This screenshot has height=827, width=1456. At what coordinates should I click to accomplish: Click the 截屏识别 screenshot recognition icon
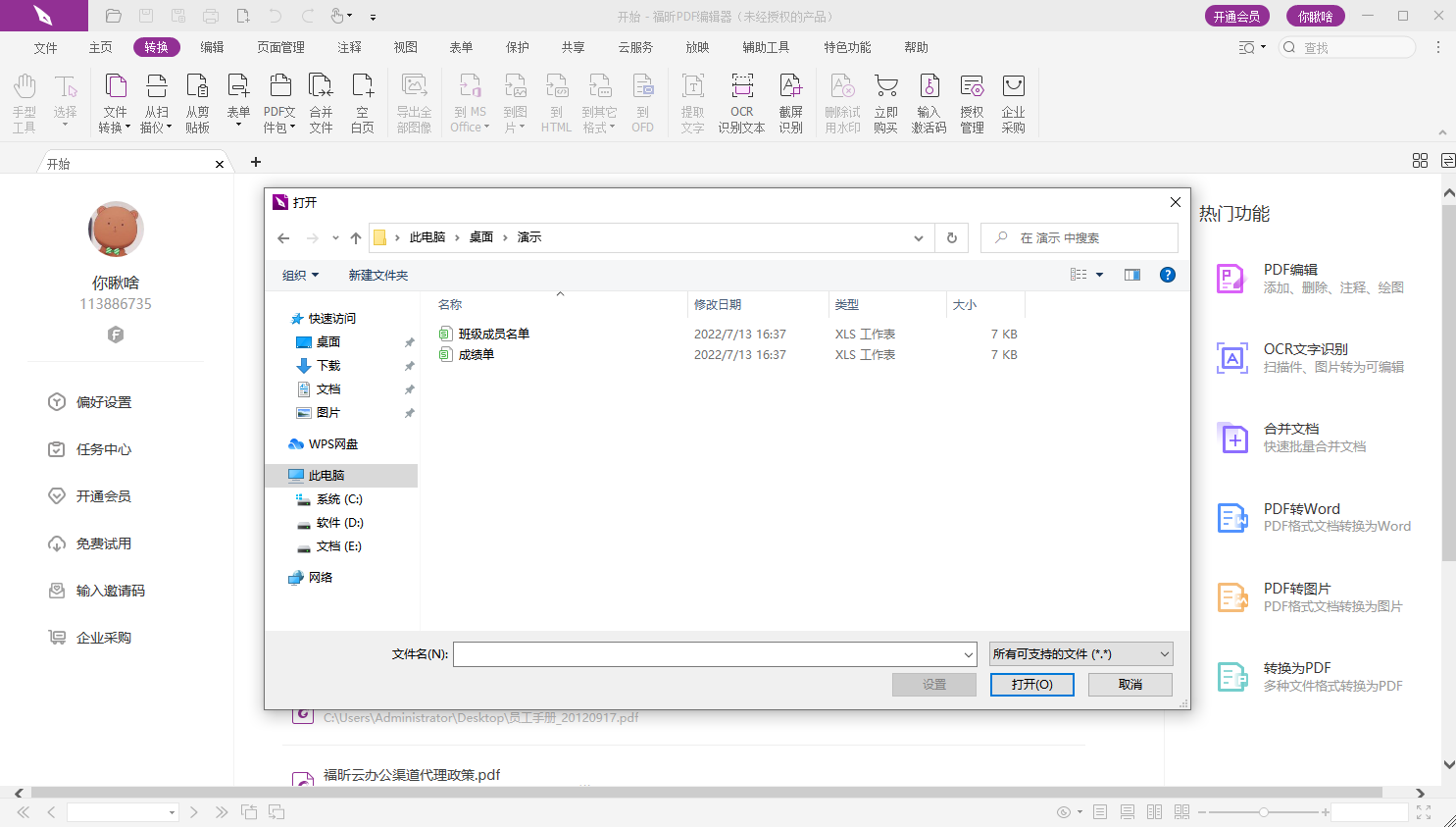pyautogui.click(x=790, y=102)
